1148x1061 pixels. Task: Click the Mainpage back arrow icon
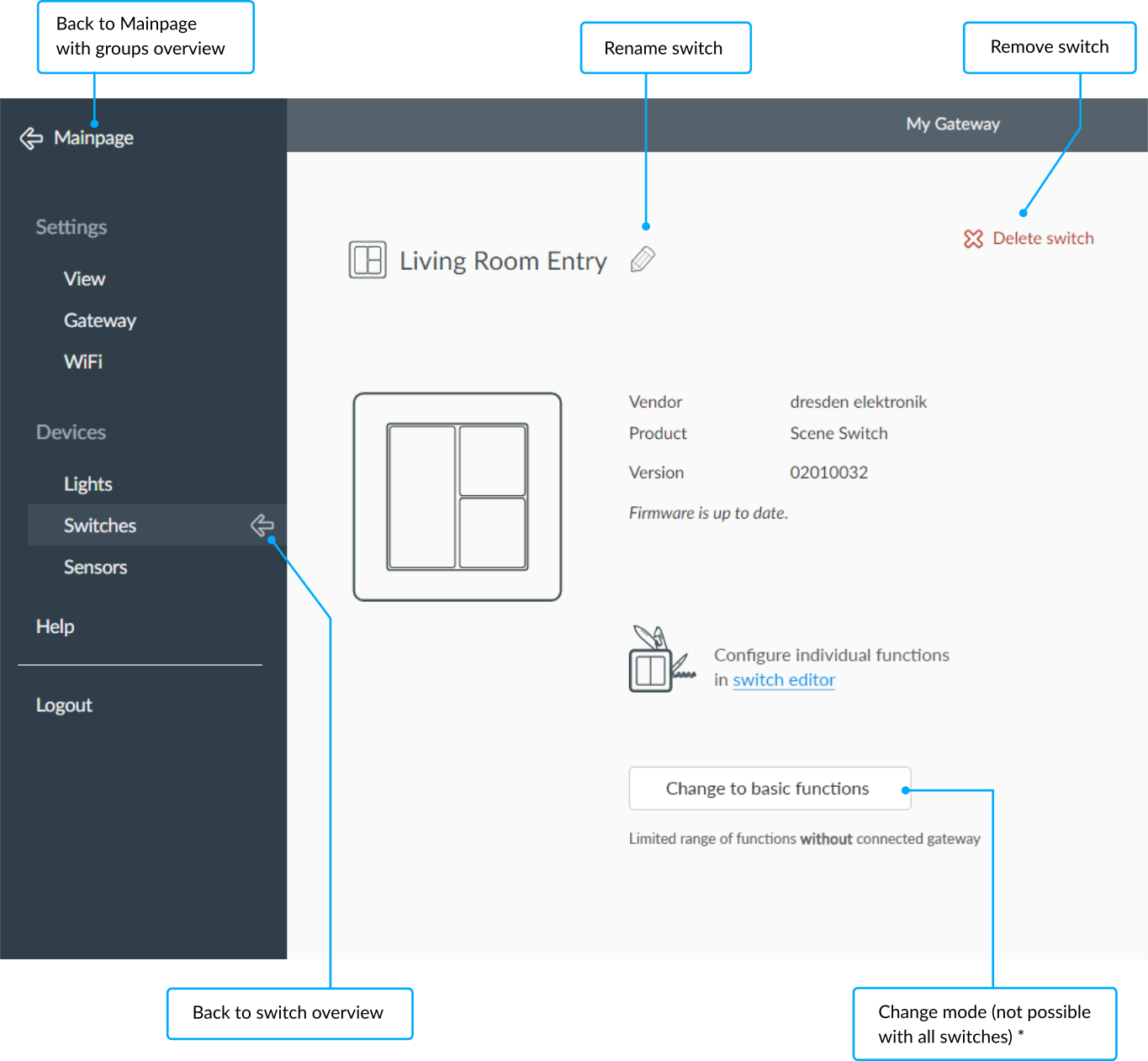tap(31, 139)
